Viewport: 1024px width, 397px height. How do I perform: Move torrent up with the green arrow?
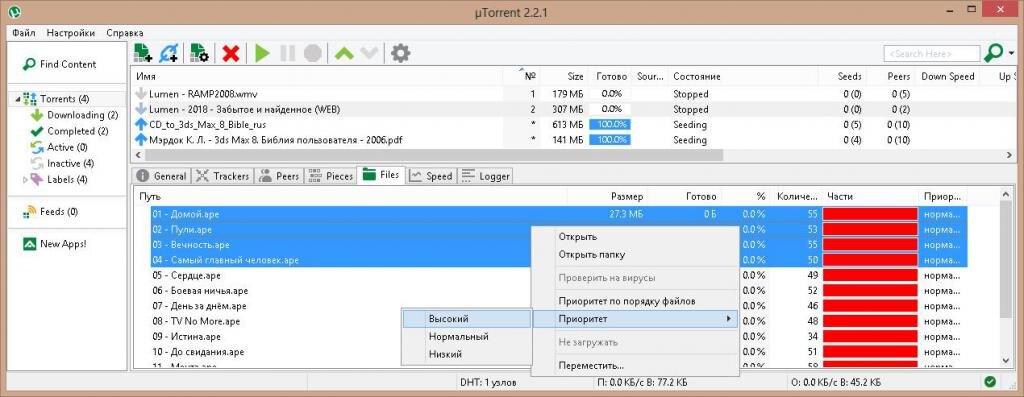pyautogui.click(x=344, y=54)
